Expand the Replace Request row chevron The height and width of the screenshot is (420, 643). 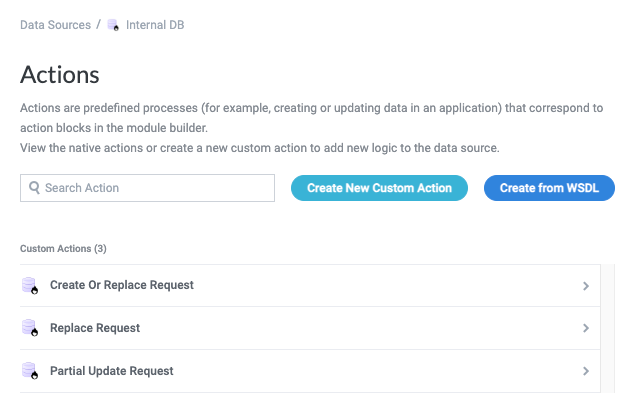586,328
